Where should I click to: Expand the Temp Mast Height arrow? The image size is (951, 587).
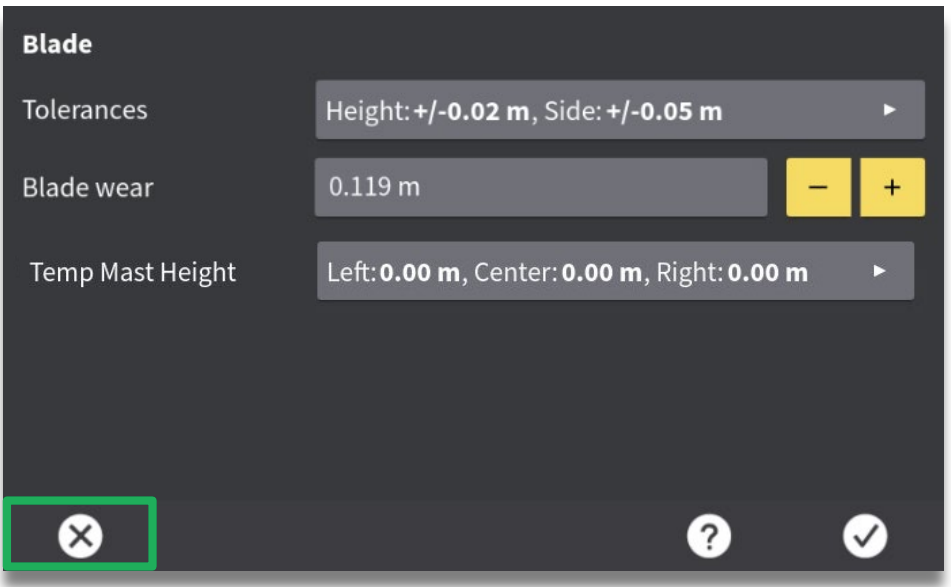(879, 271)
